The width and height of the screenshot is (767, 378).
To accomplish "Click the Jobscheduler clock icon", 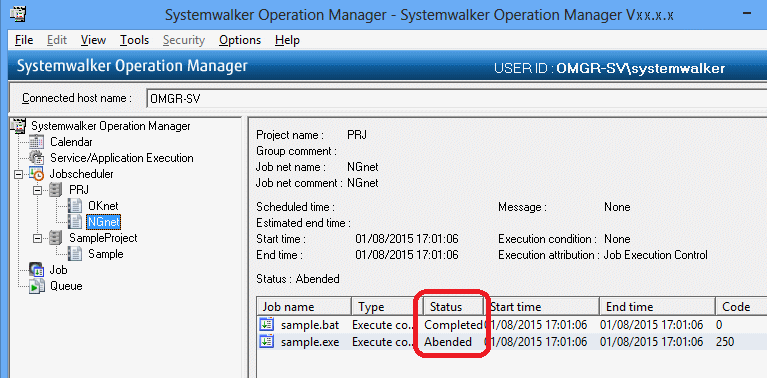I will 37,174.
